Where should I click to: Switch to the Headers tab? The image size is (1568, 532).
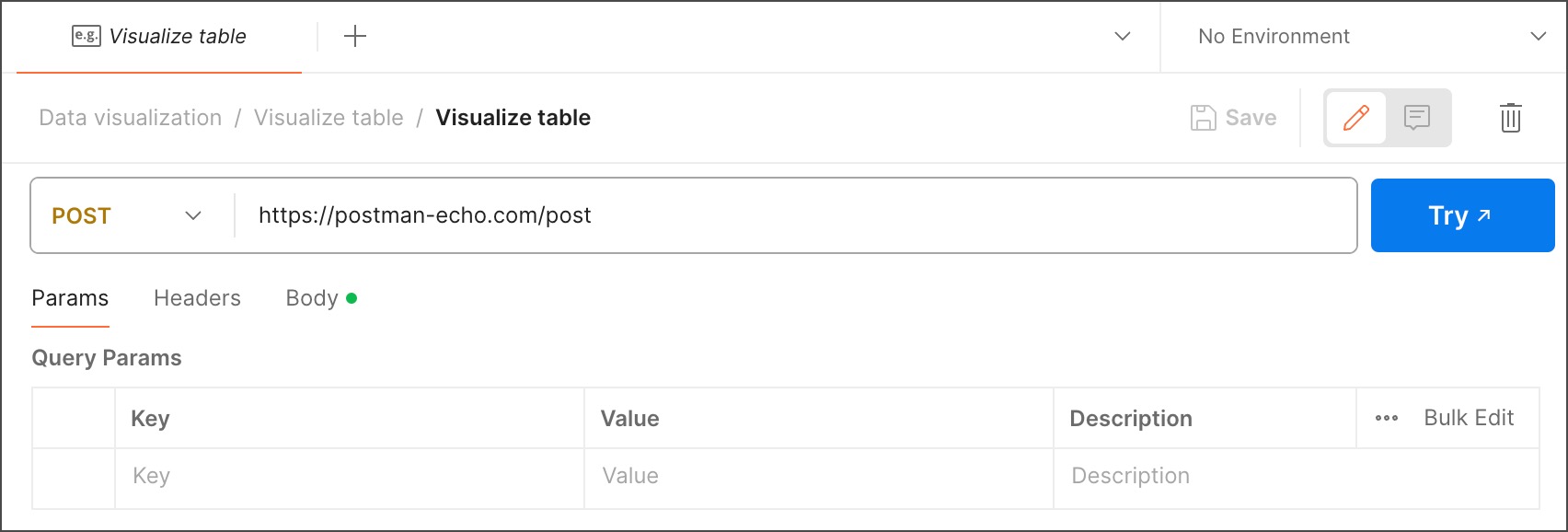coord(196,297)
